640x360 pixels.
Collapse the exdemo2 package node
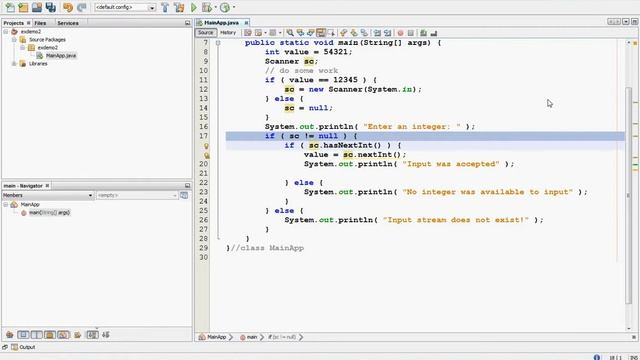23,47
